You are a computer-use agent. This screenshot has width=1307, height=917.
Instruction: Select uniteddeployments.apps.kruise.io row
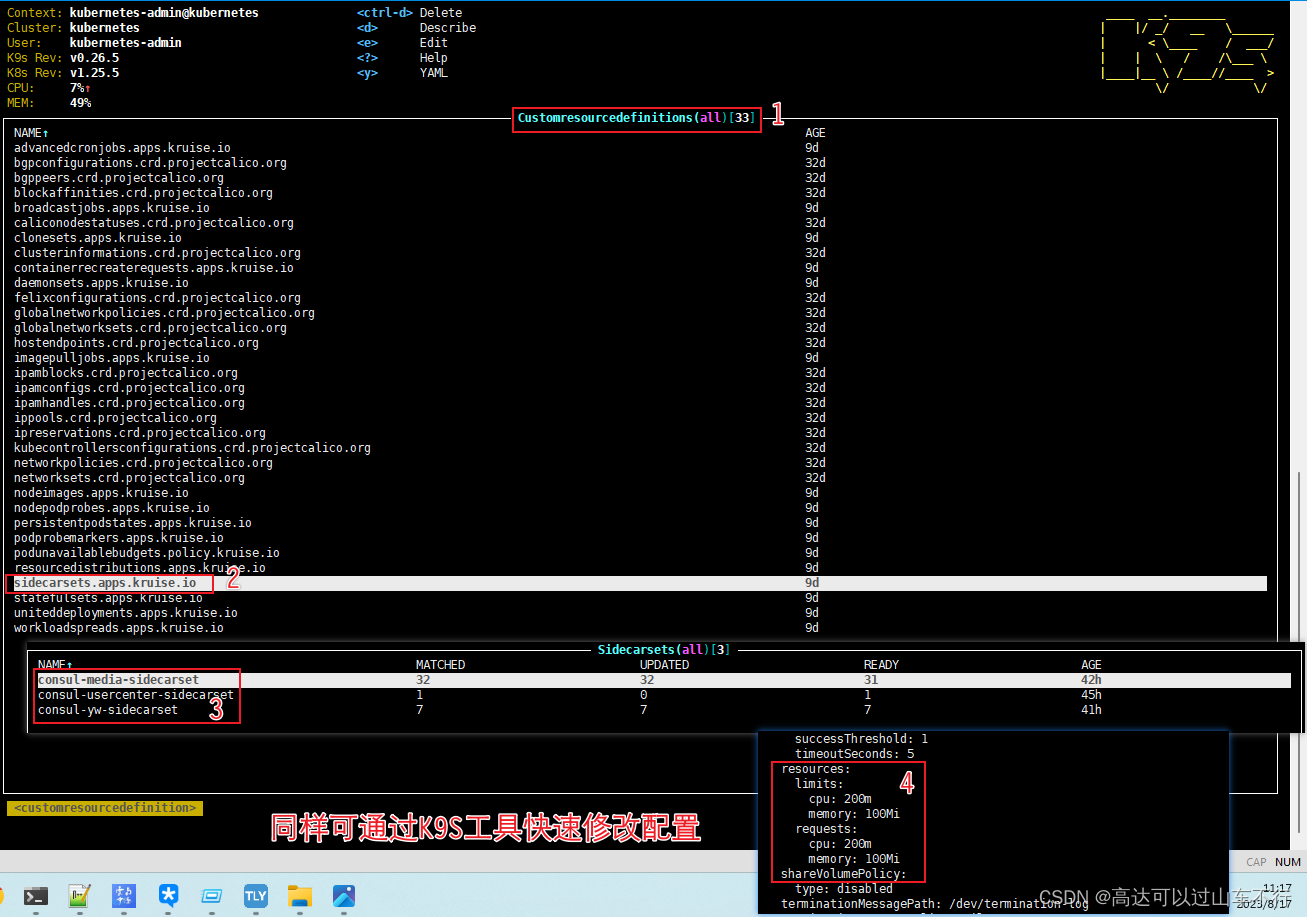tap(640, 613)
